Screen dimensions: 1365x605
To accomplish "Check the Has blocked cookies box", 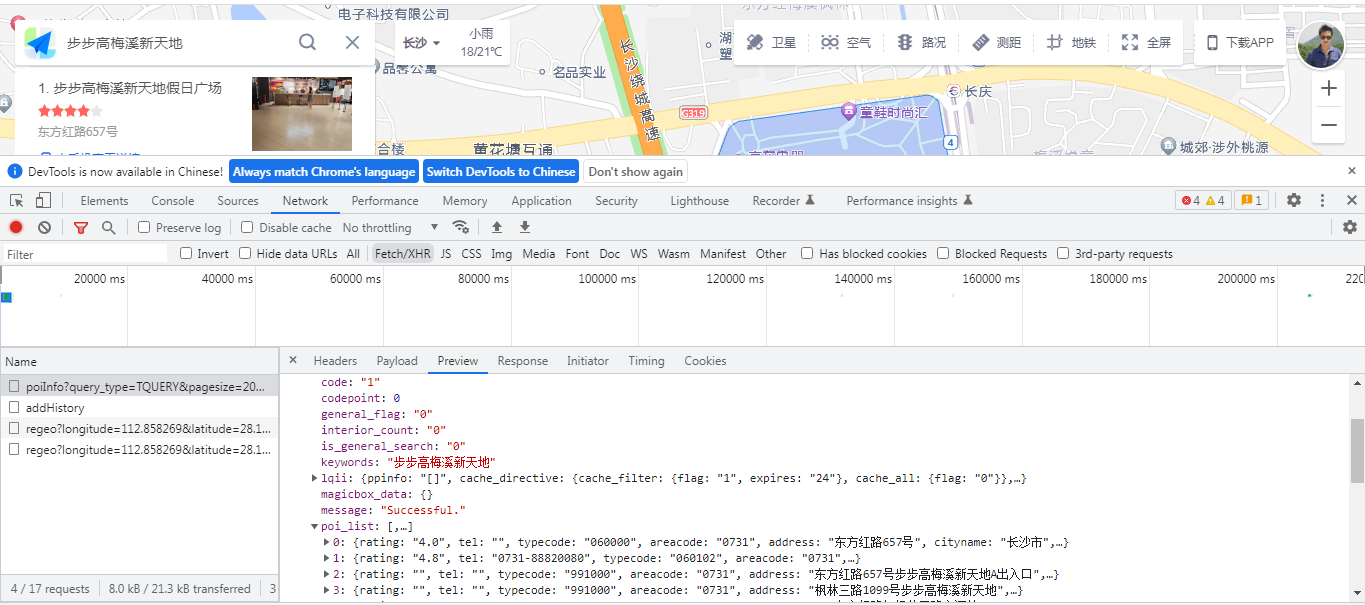I will [x=807, y=253].
